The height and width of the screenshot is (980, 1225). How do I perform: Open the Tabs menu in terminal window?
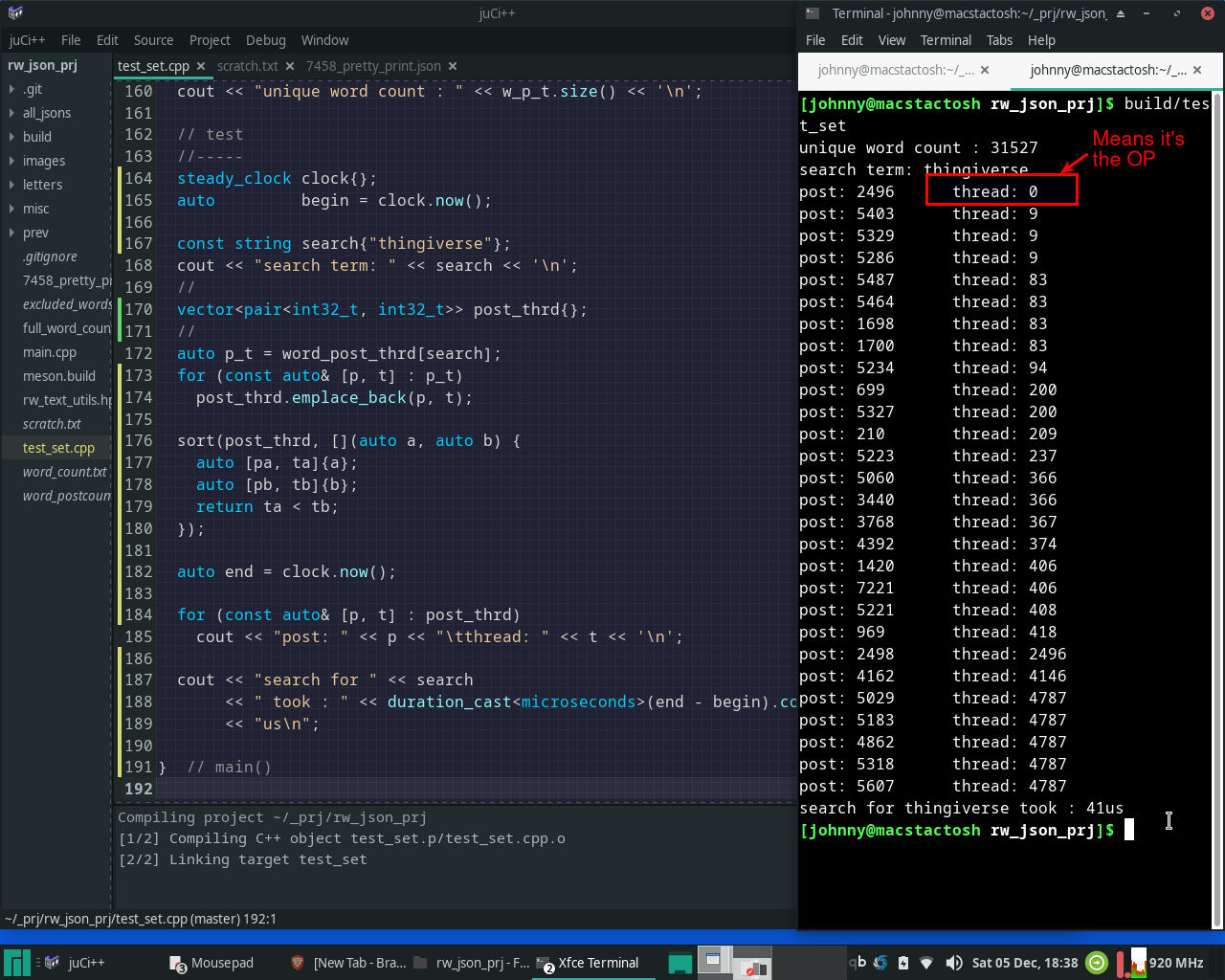click(999, 40)
